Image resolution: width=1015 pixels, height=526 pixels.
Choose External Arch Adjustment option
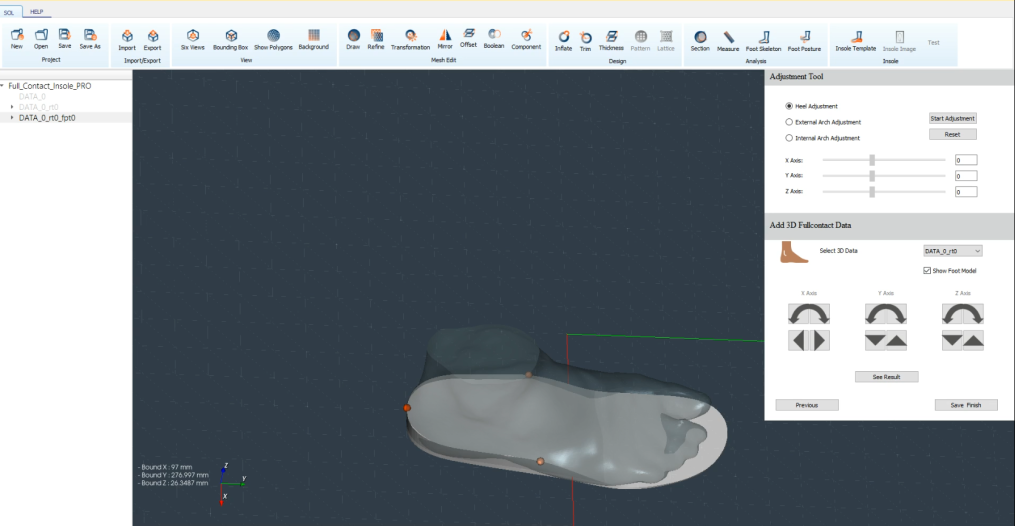pos(789,122)
